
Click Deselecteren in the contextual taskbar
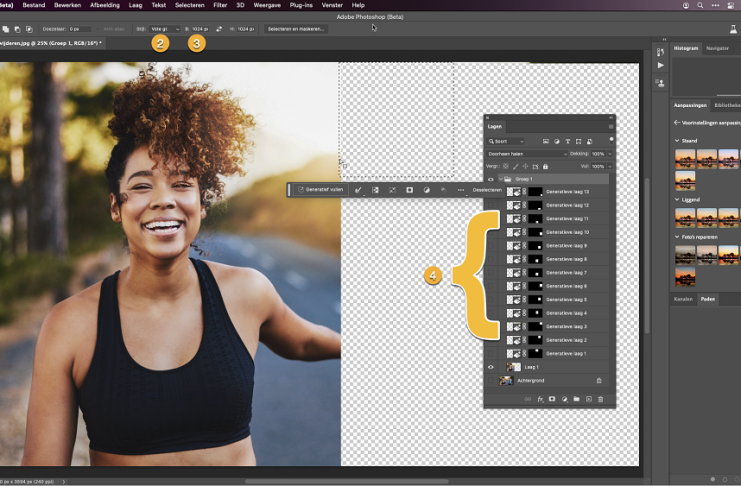(x=487, y=190)
